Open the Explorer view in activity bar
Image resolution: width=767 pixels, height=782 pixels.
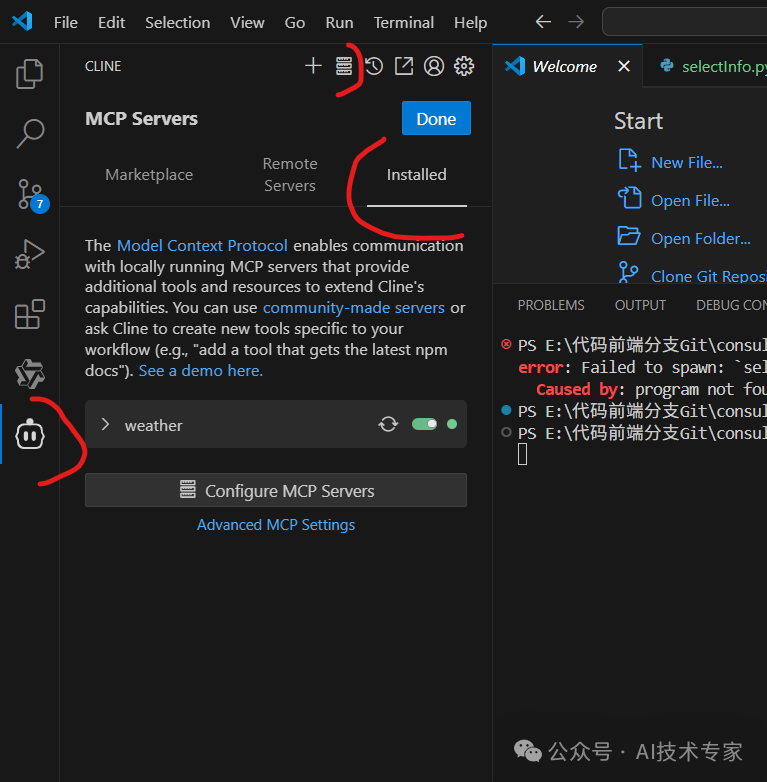pos(29,74)
